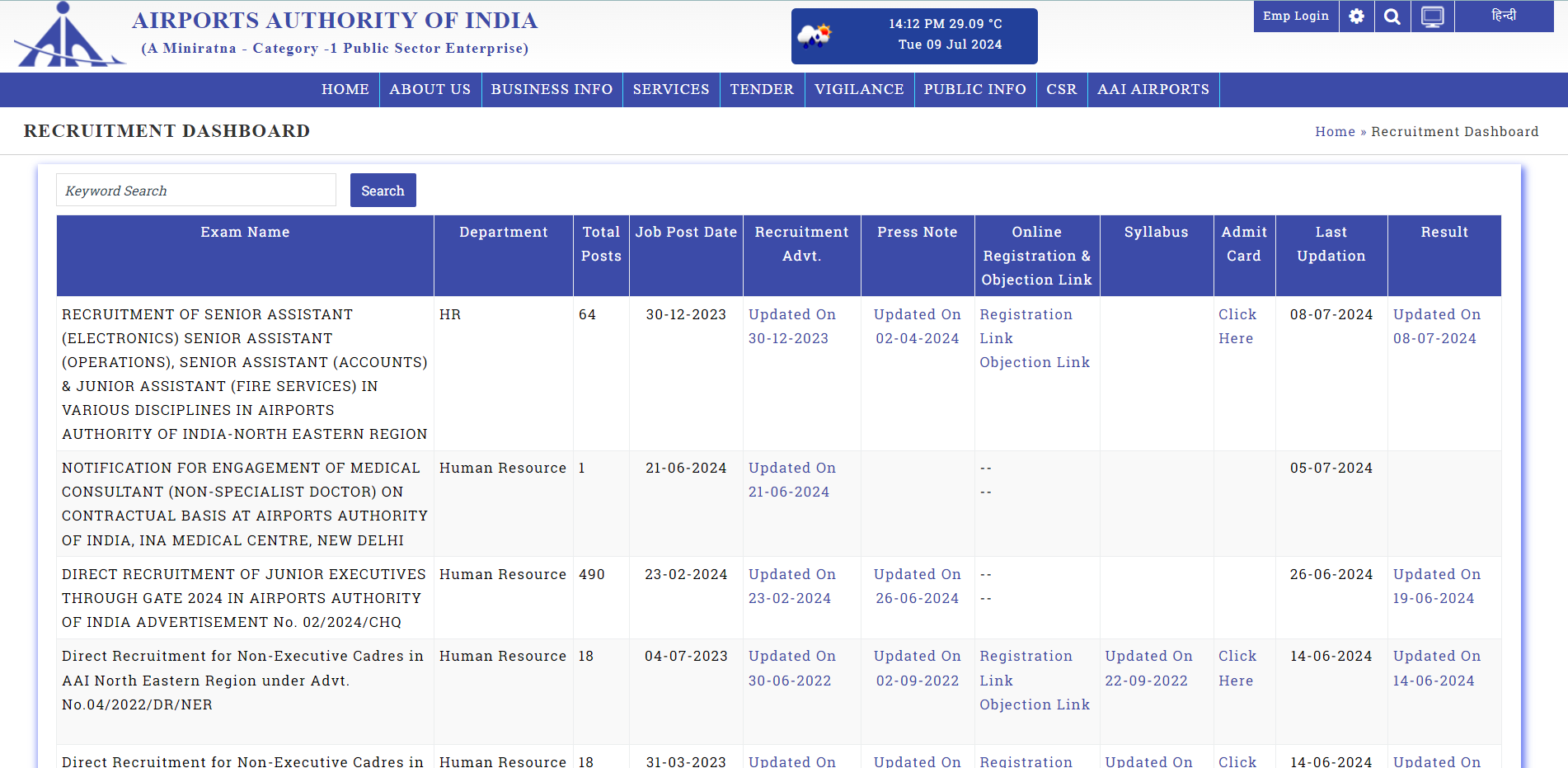Viewport: 1568px width, 768px height.
Task: Open Result updated on 14-06-2024
Action: 1437,668
